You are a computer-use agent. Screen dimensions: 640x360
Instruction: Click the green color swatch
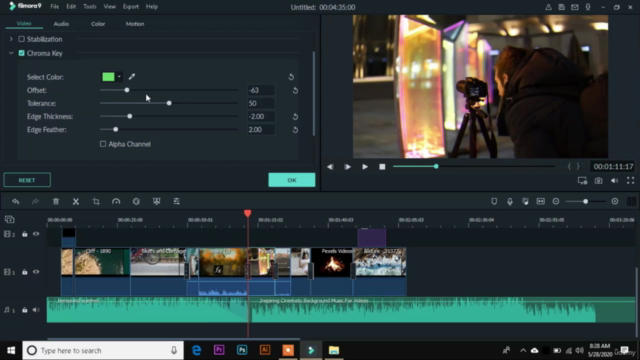[x=108, y=77]
